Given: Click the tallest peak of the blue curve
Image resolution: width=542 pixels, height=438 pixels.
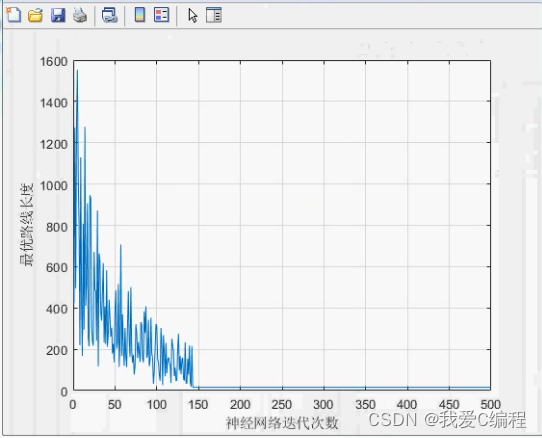Looking at the screenshot, I should [x=77, y=71].
